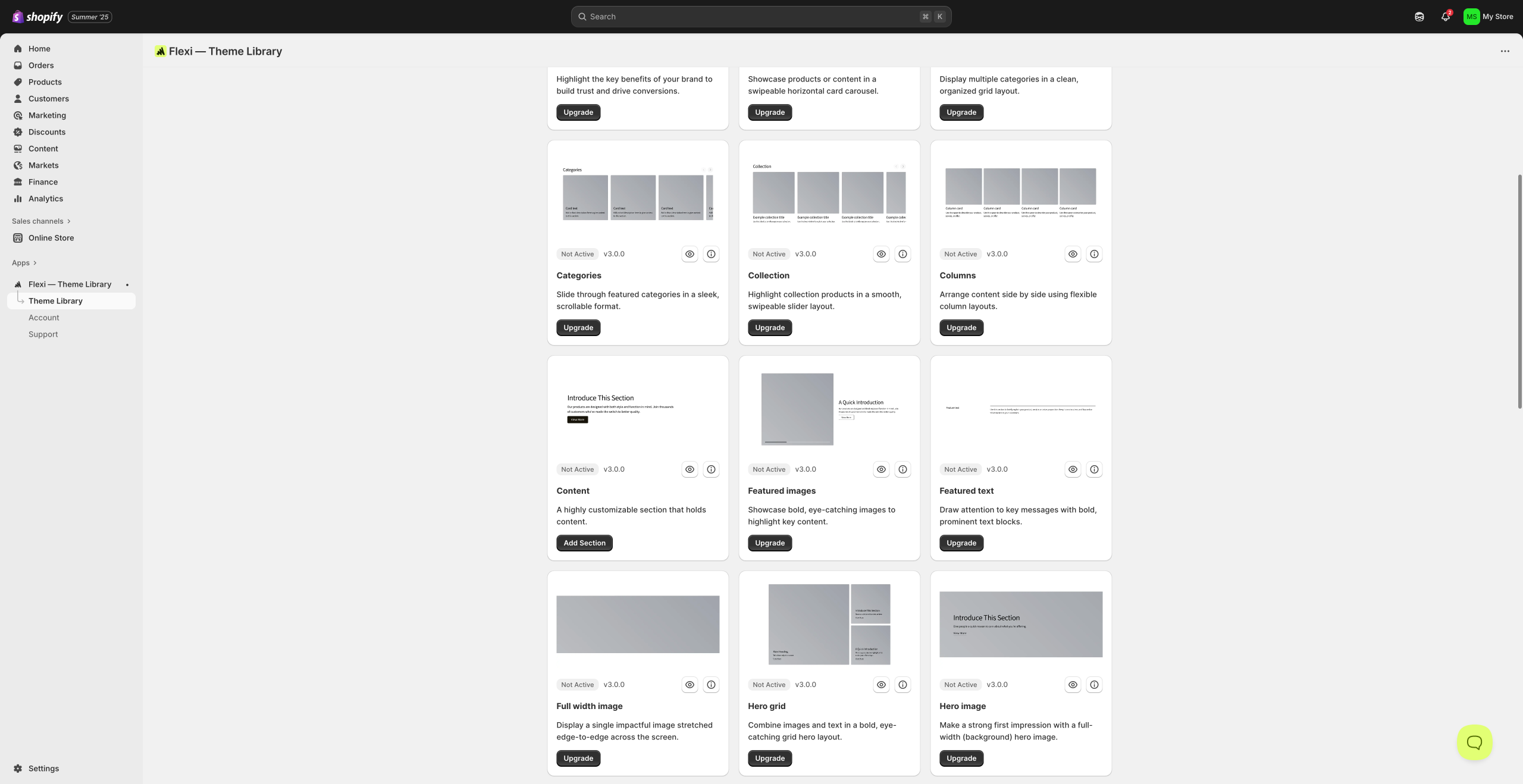Open the three-dot menu for Flexi app
Screen dimensions: 1523x784
[1505, 51]
